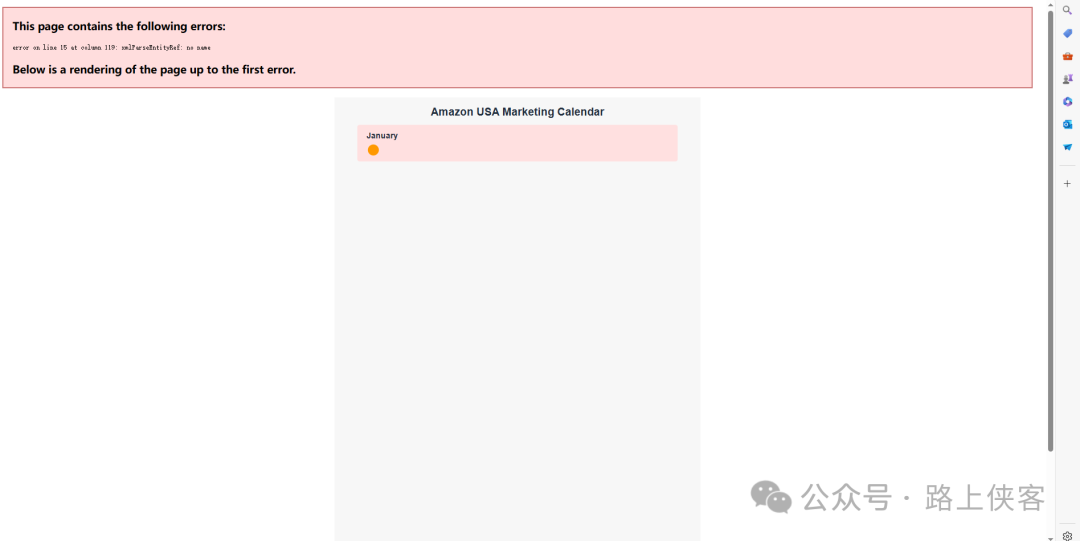Click the xmlParseEntityRef error line text

[112, 48]
